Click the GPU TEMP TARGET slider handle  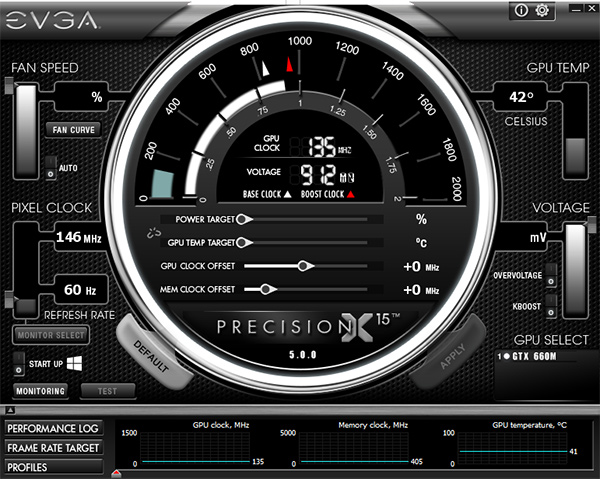(x=244, y=242)
